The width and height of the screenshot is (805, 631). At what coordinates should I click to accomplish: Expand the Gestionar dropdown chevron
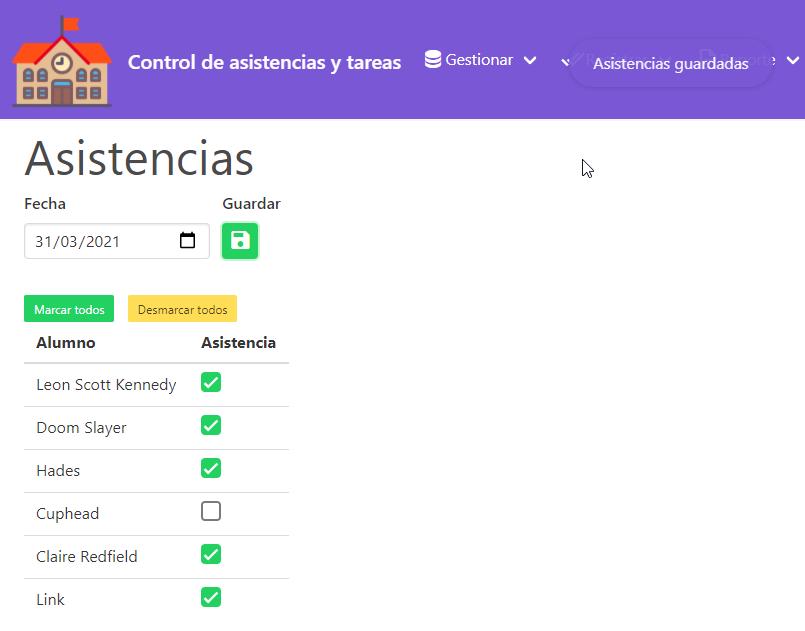click(x=530, y=61)
